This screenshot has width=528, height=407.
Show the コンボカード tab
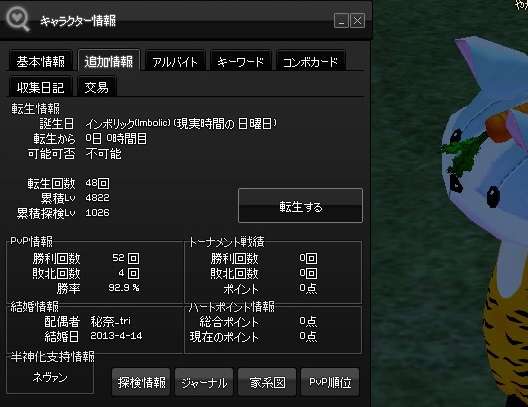point(310,61)
